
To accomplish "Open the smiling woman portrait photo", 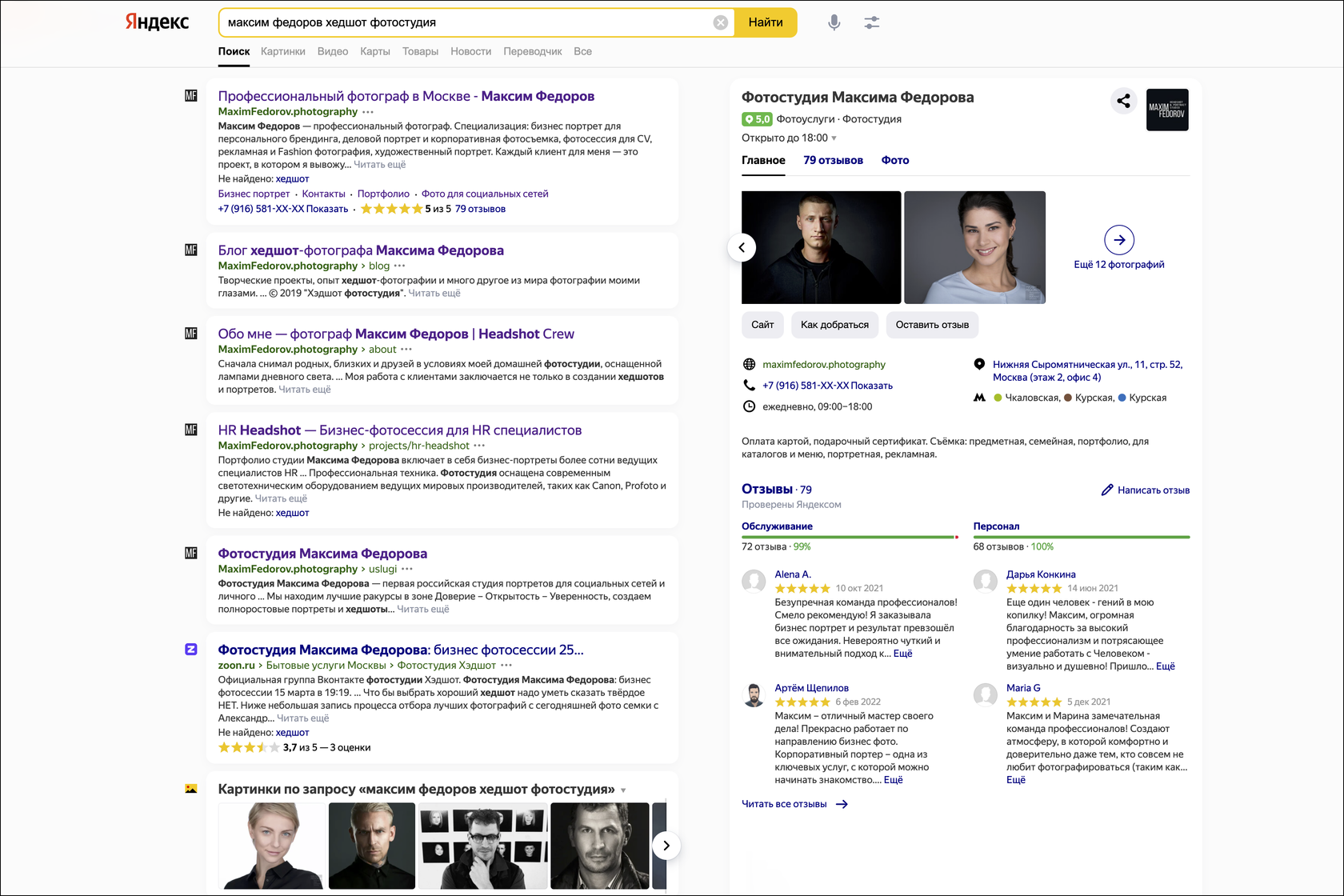I will 974,247.
